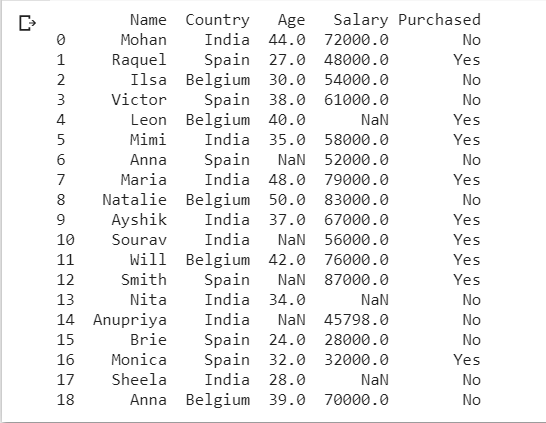Click salary 70000.0 in row 18

pyautogui.click(x=356, y=400)
